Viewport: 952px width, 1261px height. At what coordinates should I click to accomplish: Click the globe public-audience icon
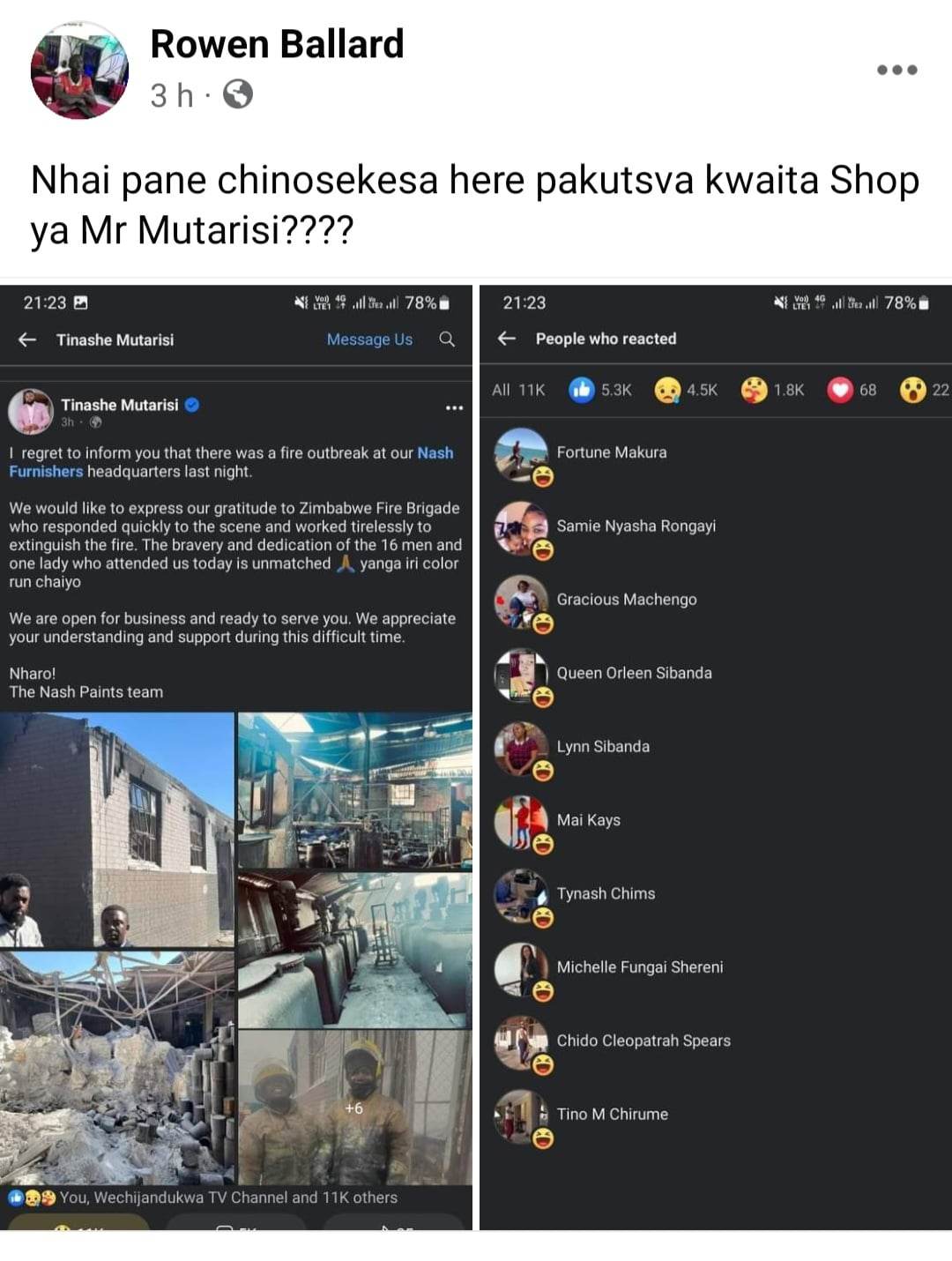point(238,94)
